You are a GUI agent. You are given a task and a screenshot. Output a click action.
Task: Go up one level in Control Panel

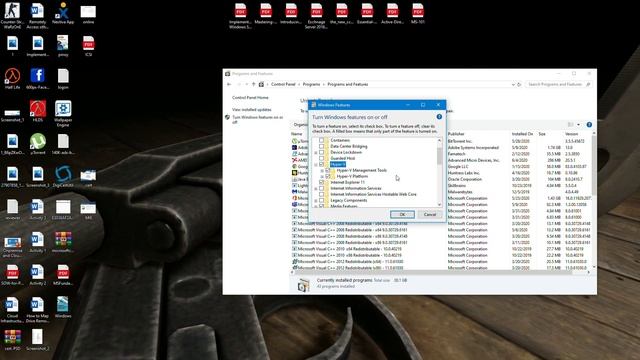click(253, 84)
